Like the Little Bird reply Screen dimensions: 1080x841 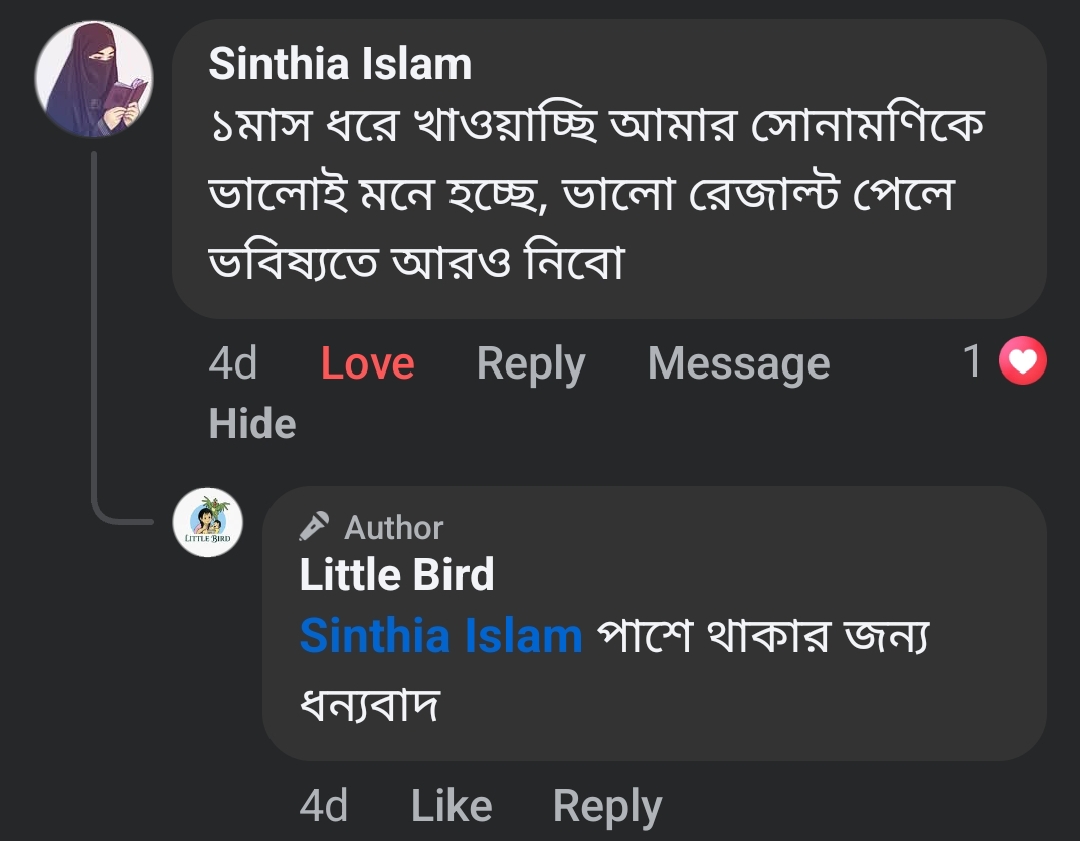point(451,806)
